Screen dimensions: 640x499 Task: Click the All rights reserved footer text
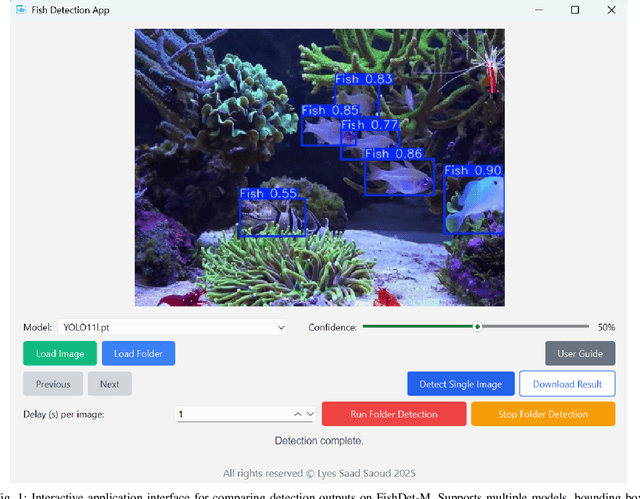coord(319,473)
